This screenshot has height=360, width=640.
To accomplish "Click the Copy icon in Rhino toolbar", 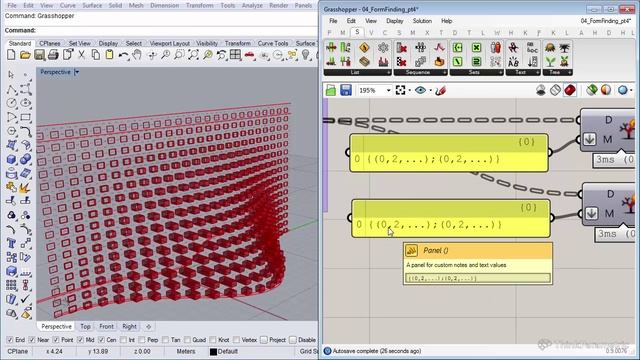I will (x=96, y=54).
